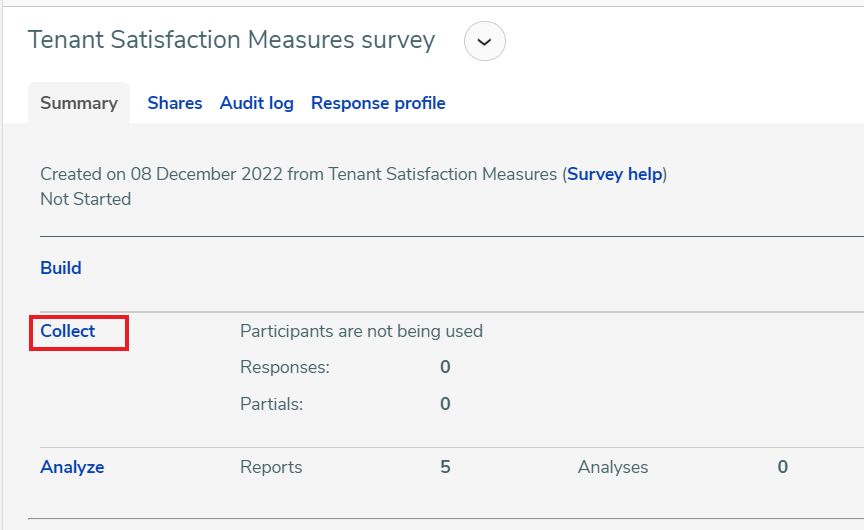Click the Partials label
This screenshot has width=864, height=530.
point(272,404)
